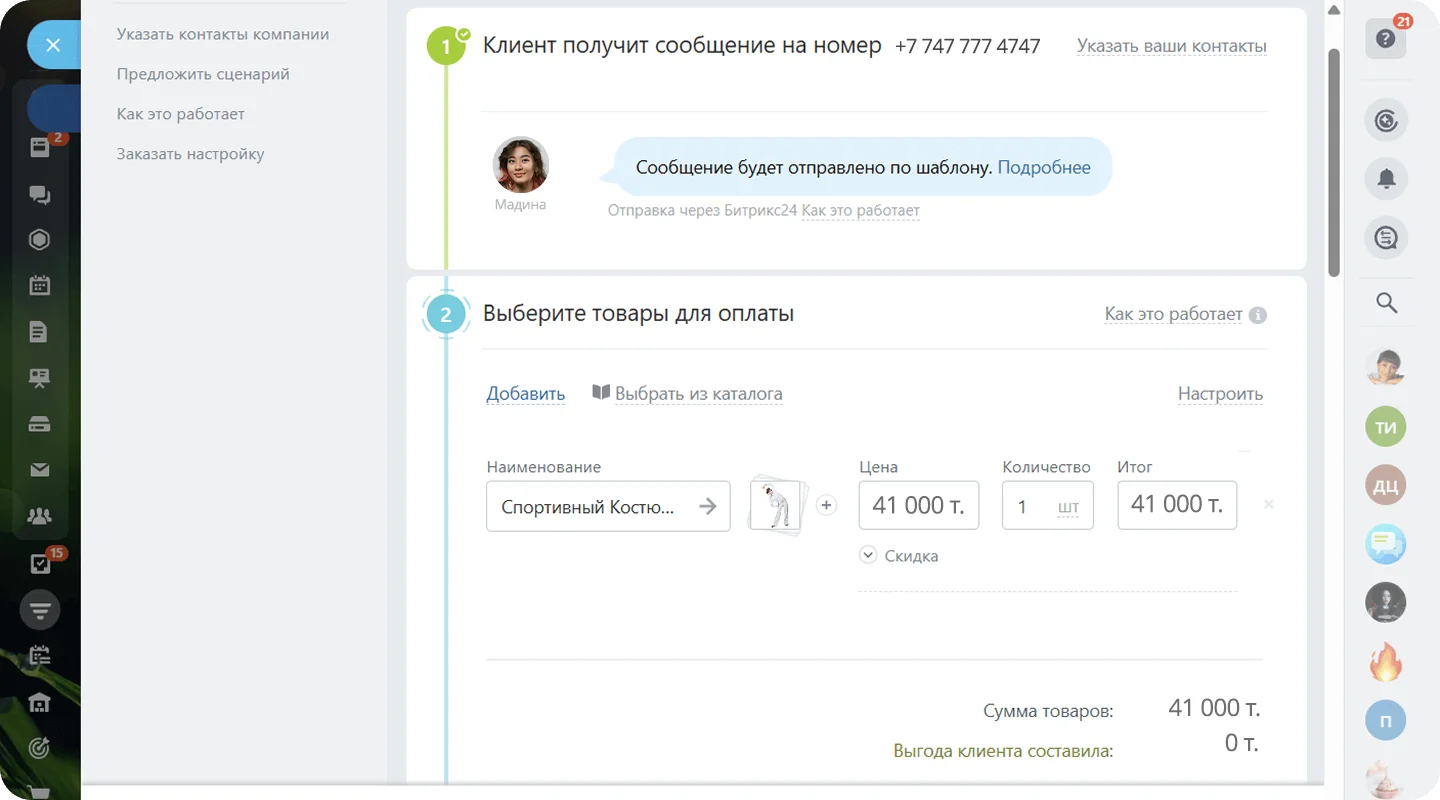Open notifications bell in the right panel
The height and width of the screenshot is (800, 1440).
coord(1386,179)
